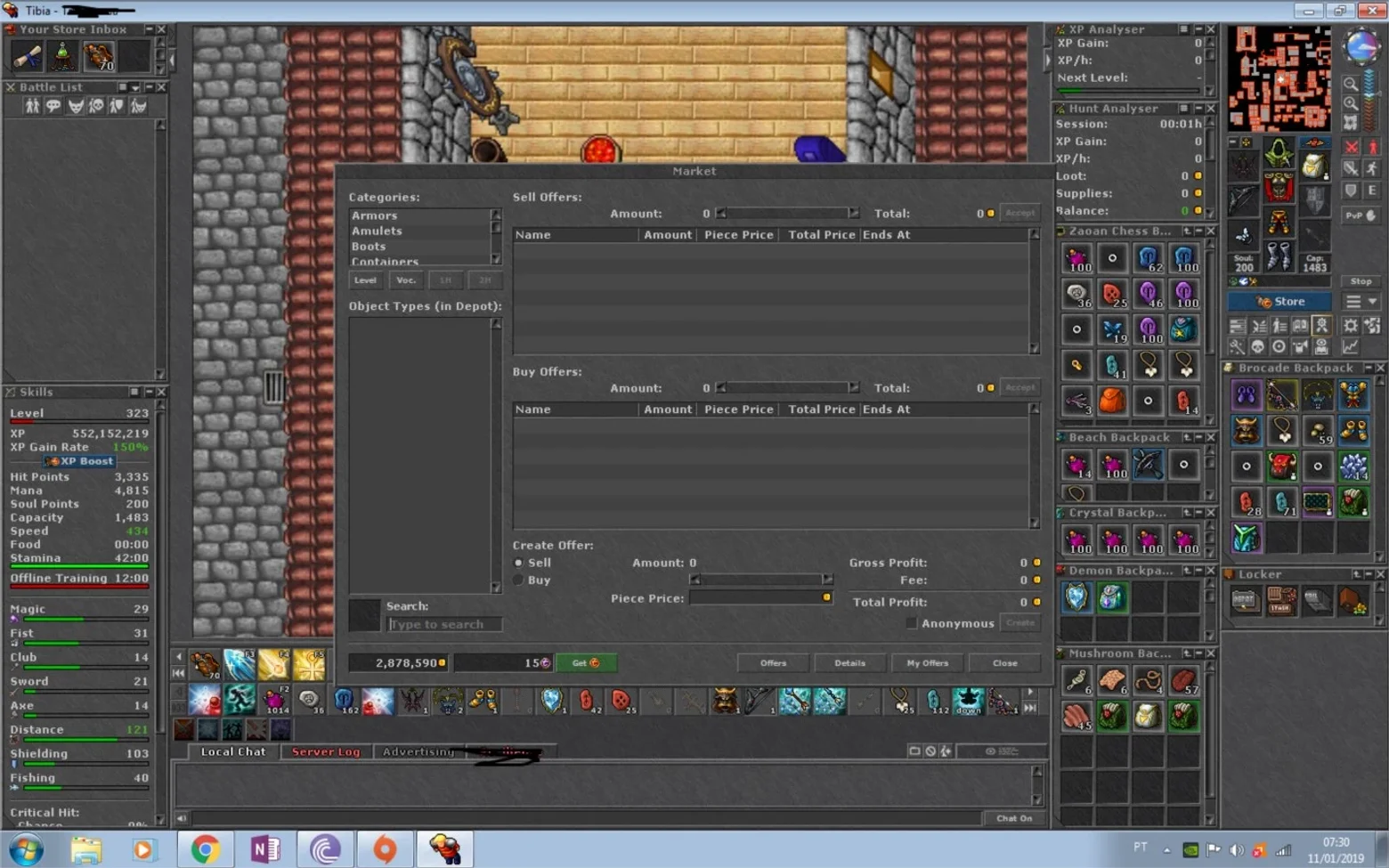This screenshot has height=868, width=1389.
Task: Select the green potion flask in Store Inbox
Action: coord(62,57)
